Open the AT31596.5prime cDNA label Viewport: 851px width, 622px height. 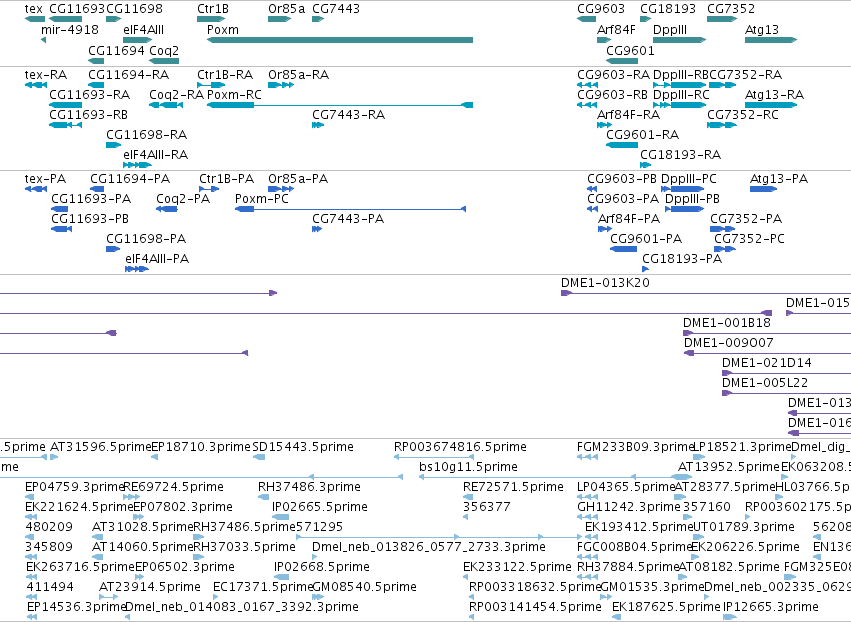(x=100, y=447)
